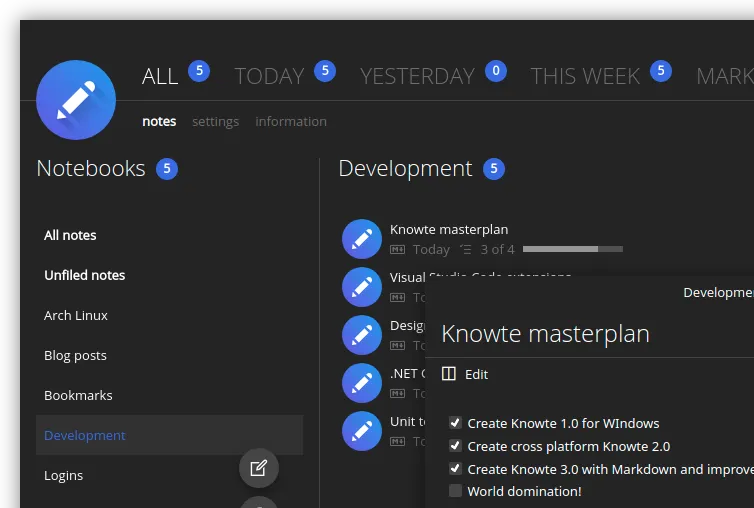754x508 pixels.
Task: Click the ALL tab count badge
Action: [x=199, y=71]
